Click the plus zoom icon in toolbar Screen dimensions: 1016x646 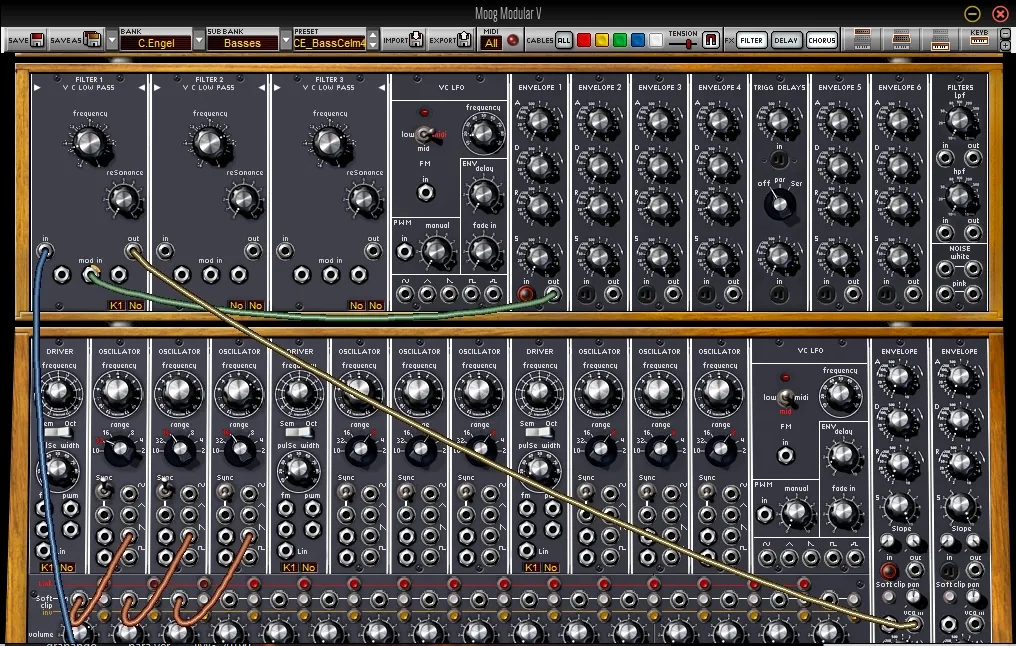pyautogui.click(x=1006, y=45)
